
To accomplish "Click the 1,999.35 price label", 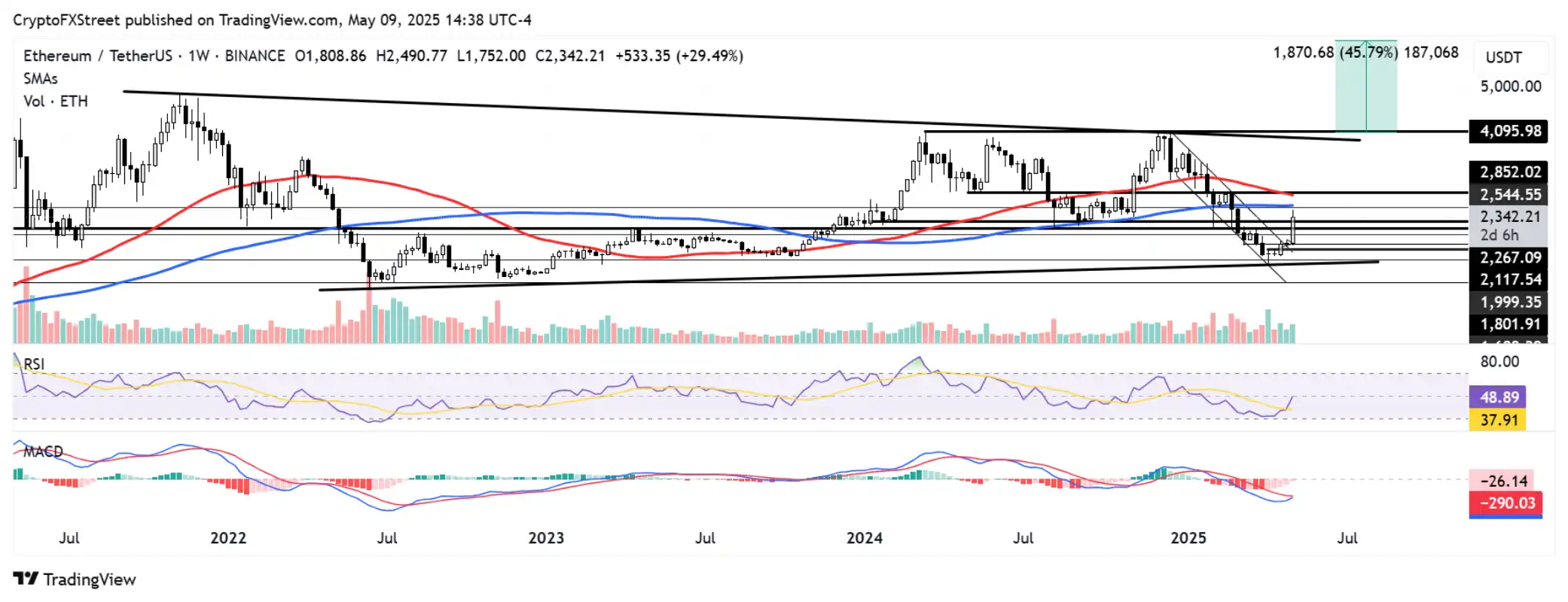I will tap(1509, 303).
